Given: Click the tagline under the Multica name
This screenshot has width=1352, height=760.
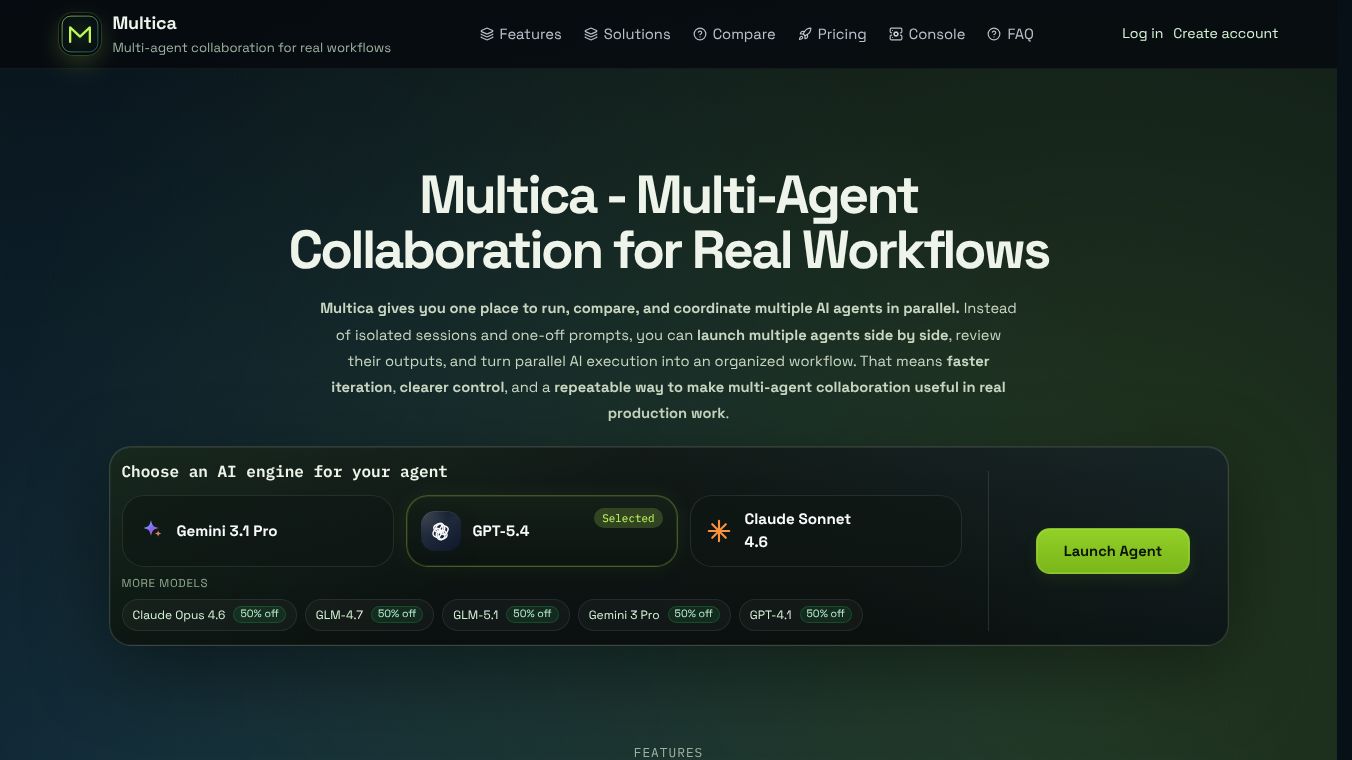Looking at the screenshot, I should (252, 48).
